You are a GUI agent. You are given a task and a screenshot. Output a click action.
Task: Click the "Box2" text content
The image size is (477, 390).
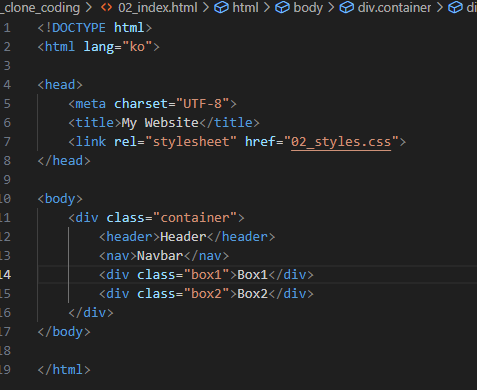coord(252,294)
